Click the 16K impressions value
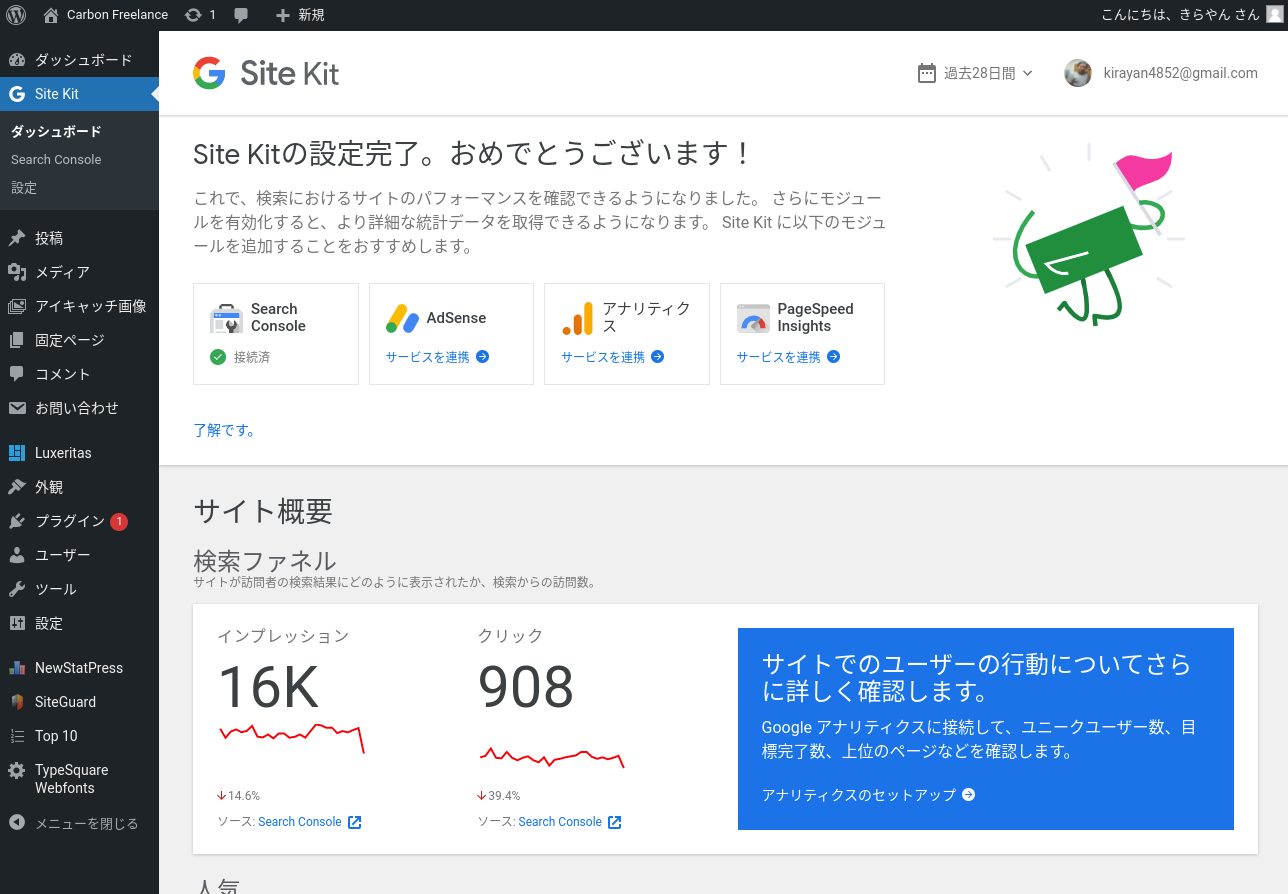This screenshot has height=894, width=1288. point(268,688)
